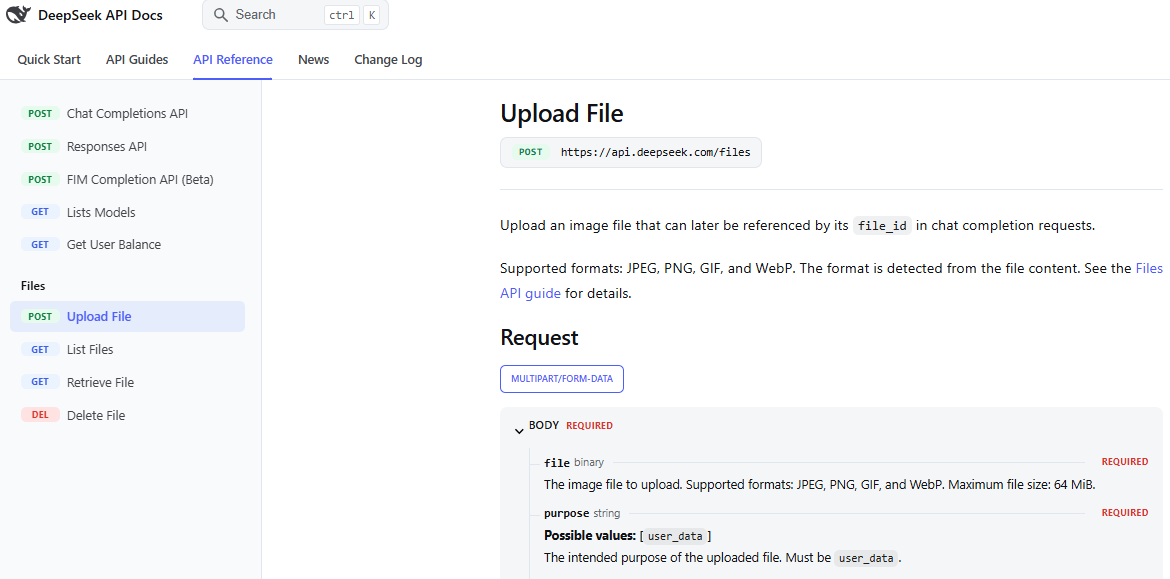Click the Files section heading in sidebar
1170x579 pixels.
[x=33, y=286]
